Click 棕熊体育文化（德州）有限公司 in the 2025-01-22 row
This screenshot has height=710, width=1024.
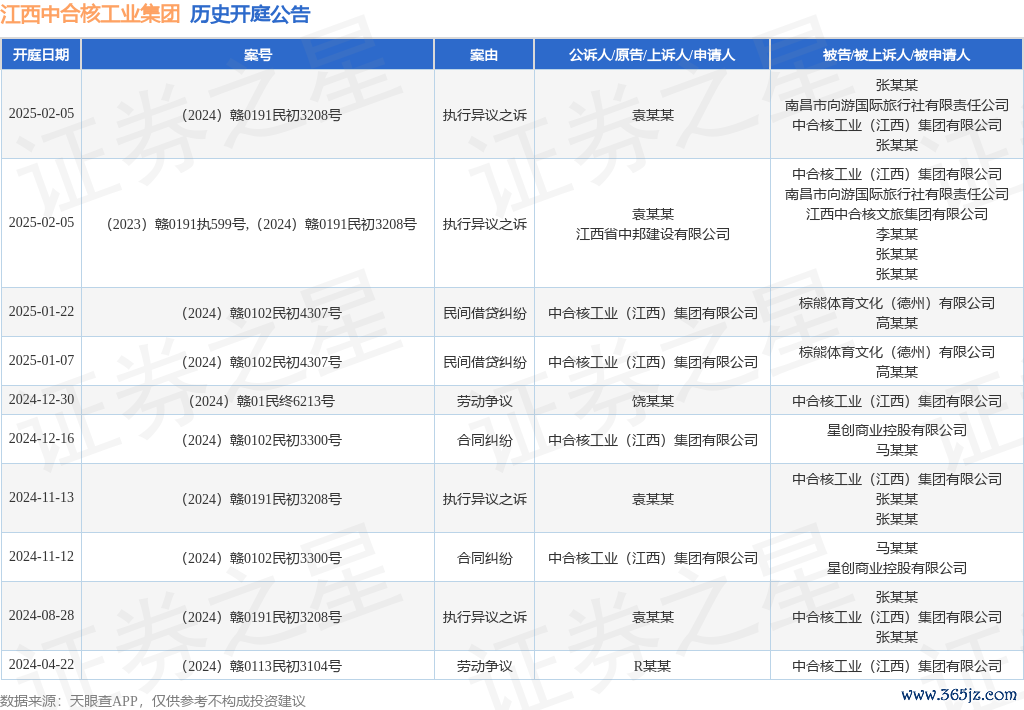897,303
